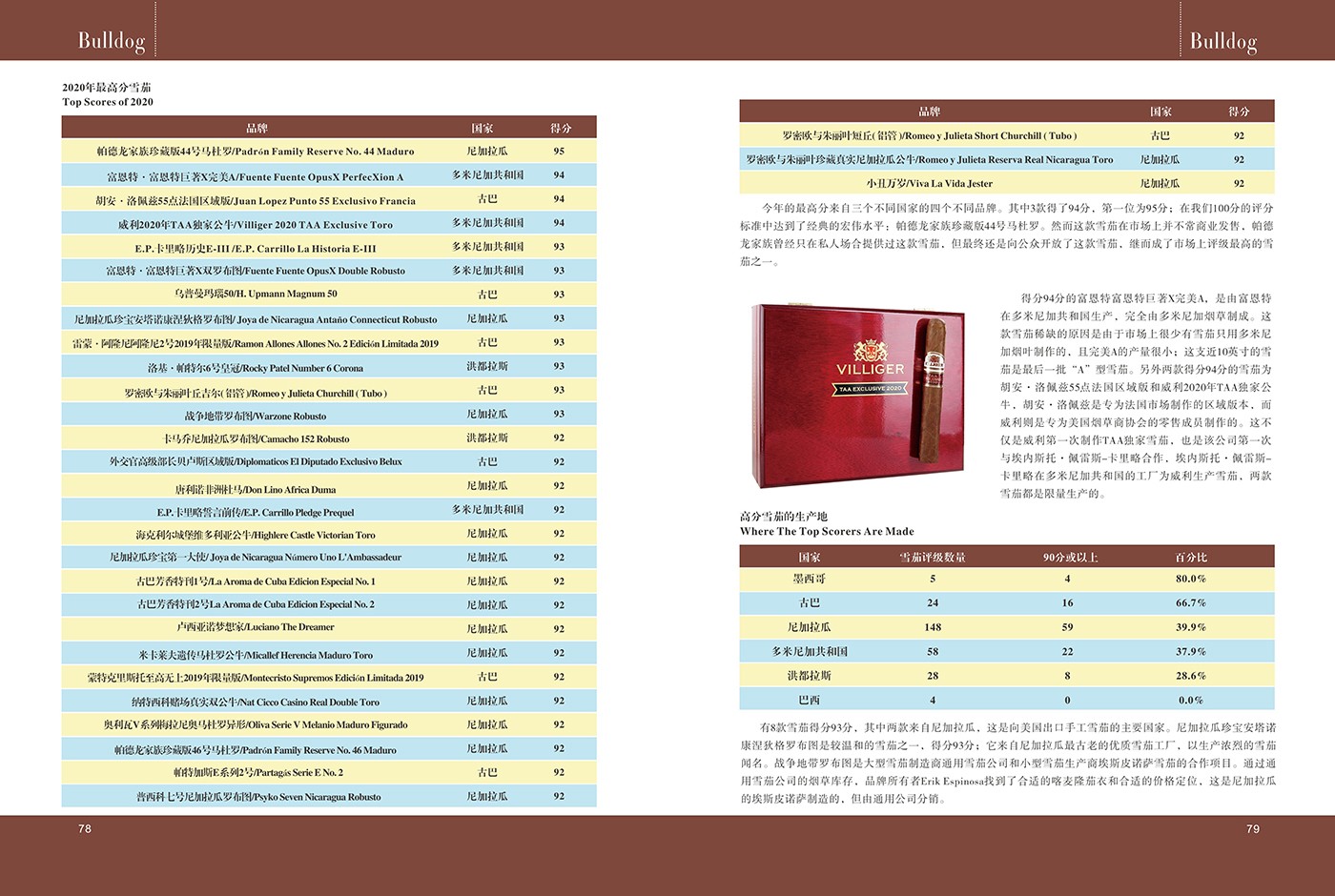Select the "Where The Top Scorers Are Made" heading

click(x=827, y=532)
